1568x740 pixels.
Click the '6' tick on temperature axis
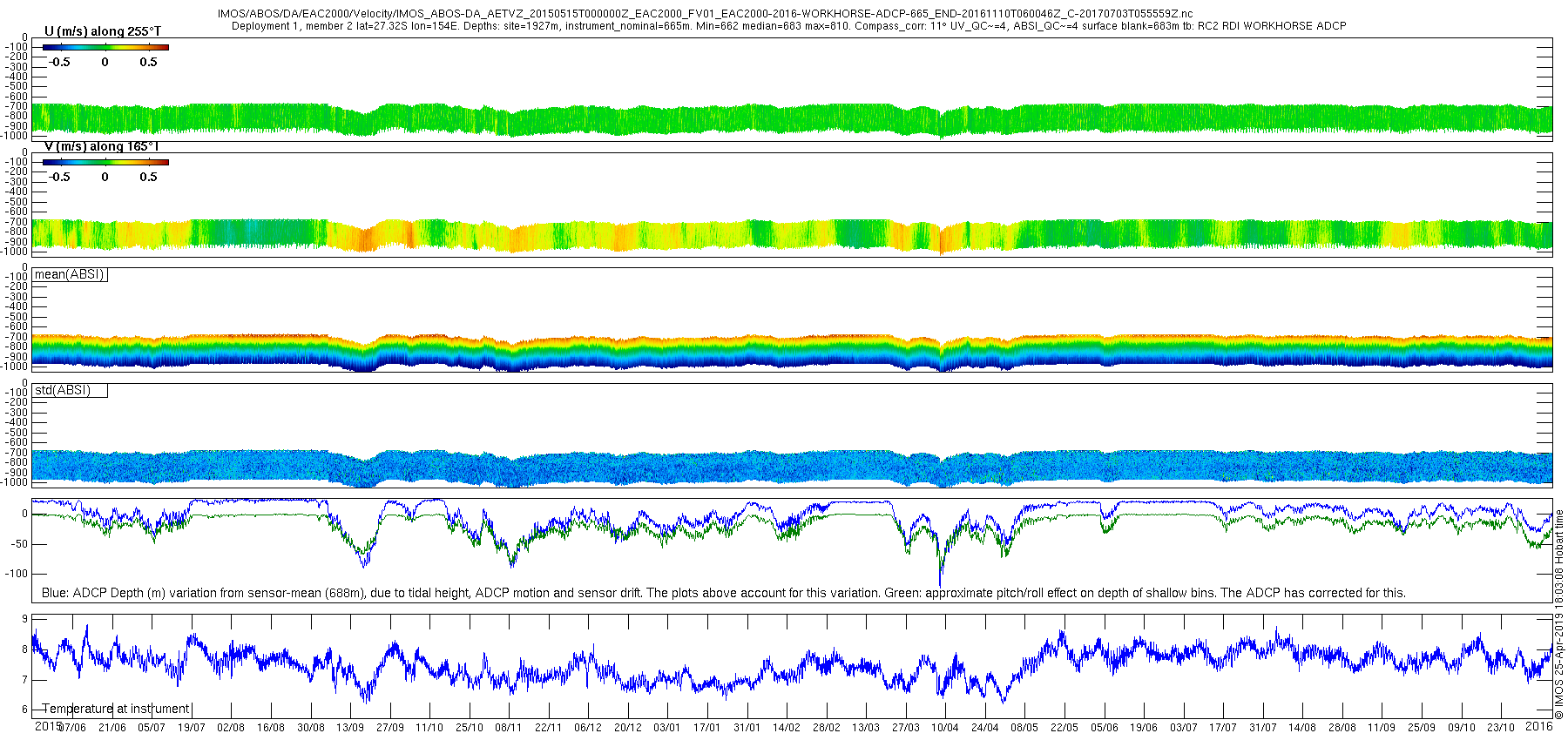(24, 710)
